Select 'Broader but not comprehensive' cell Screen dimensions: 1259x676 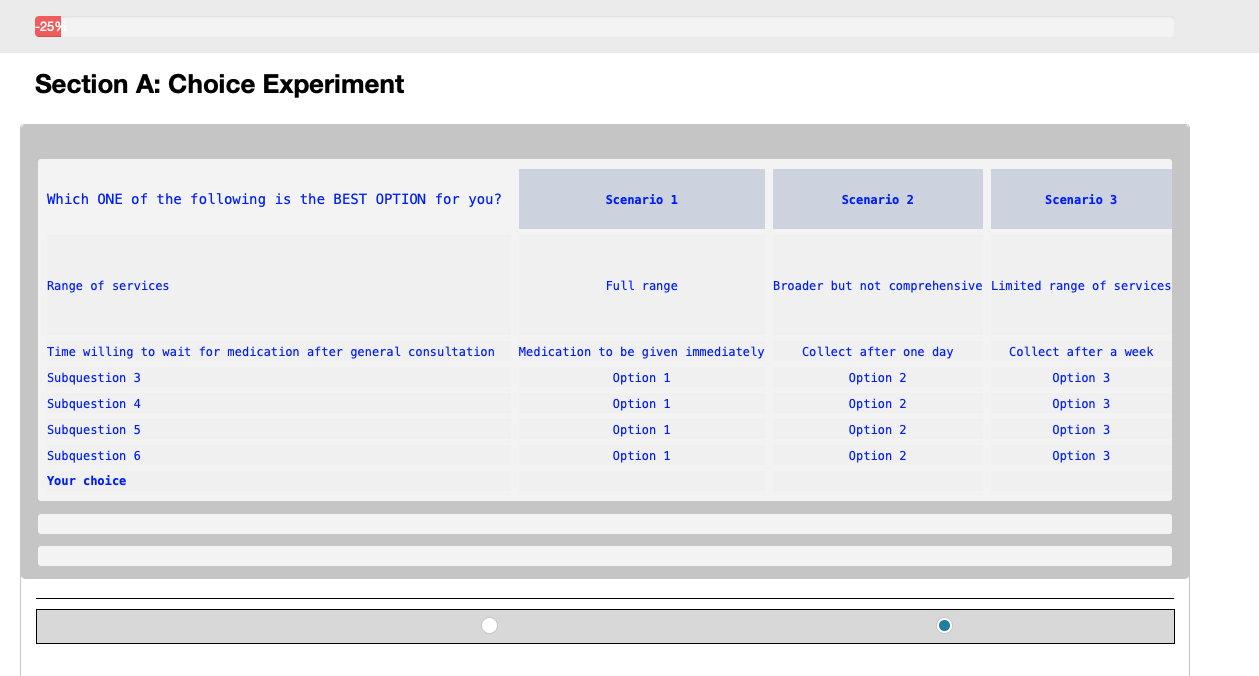click(877, 286)
